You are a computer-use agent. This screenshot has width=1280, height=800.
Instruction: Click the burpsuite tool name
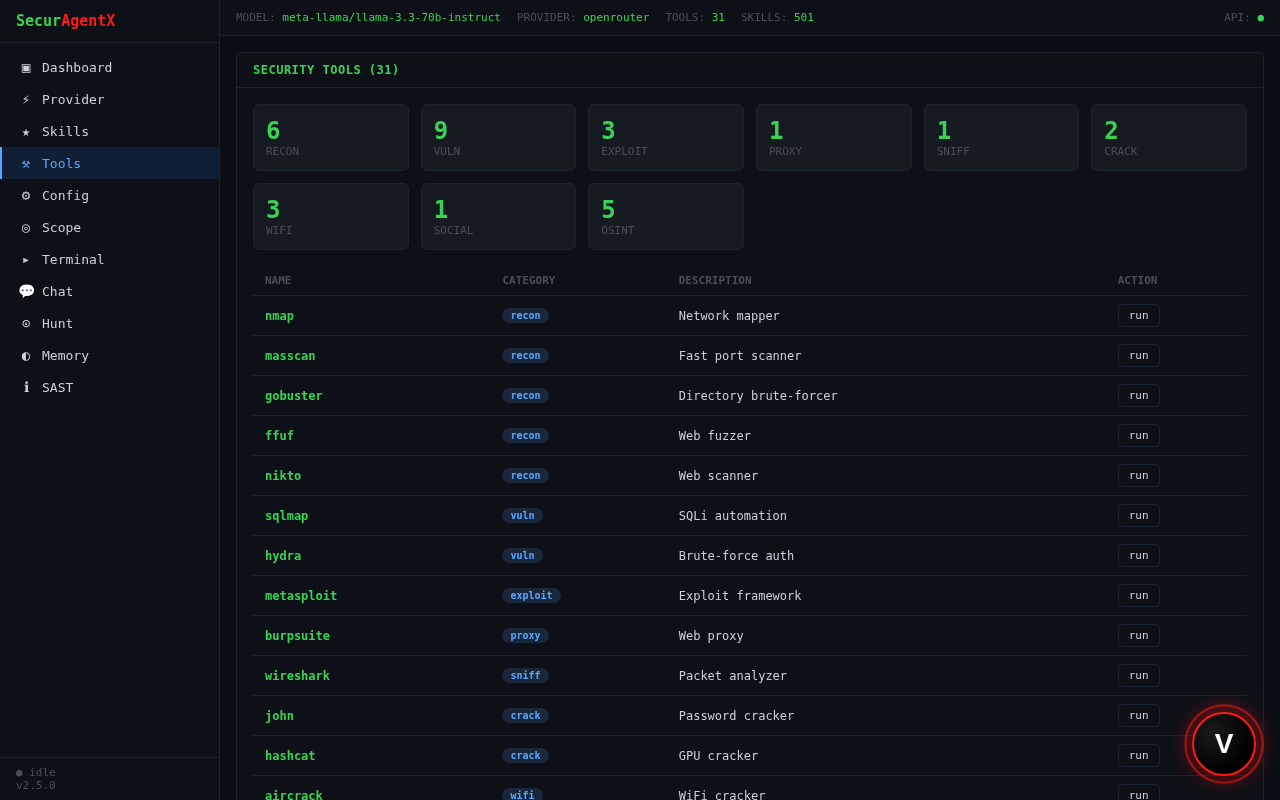pos(297,636)
